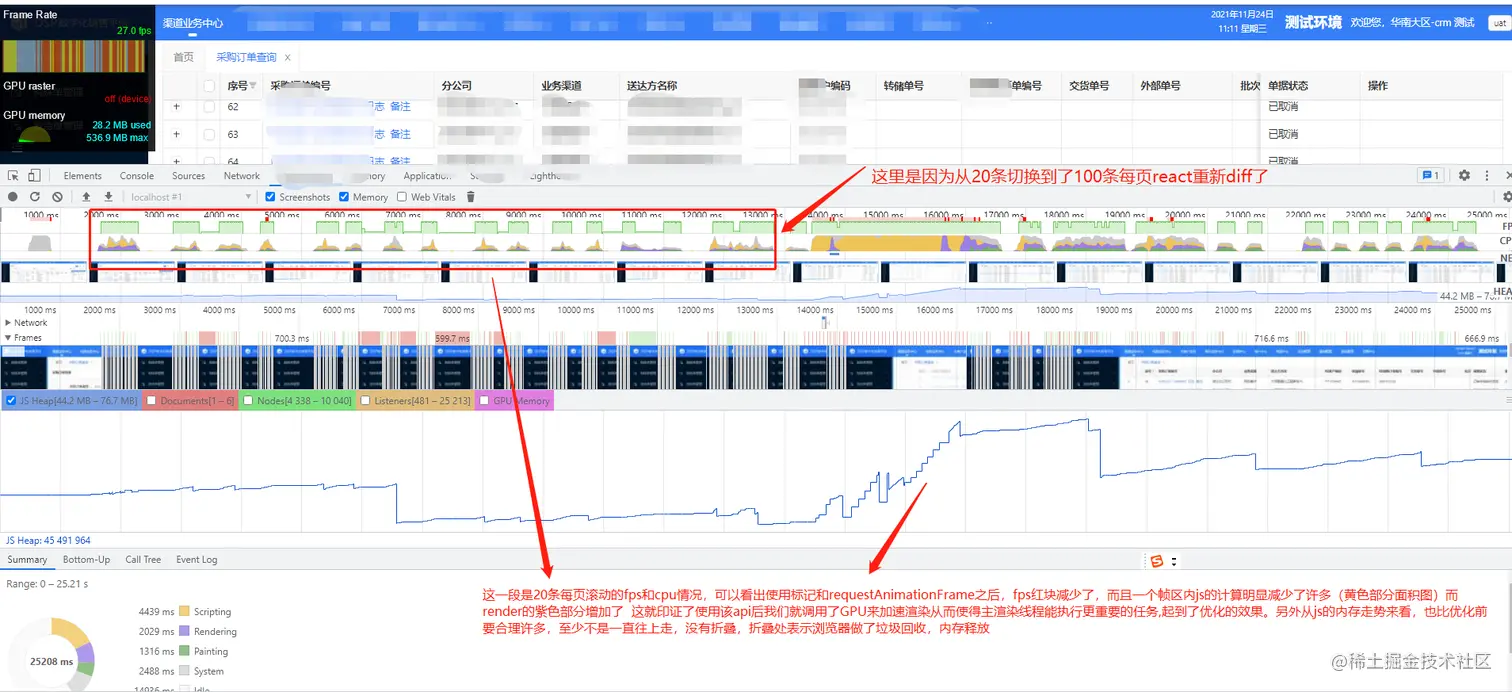Click the issues counter badge showing 1

(1430, 175)
